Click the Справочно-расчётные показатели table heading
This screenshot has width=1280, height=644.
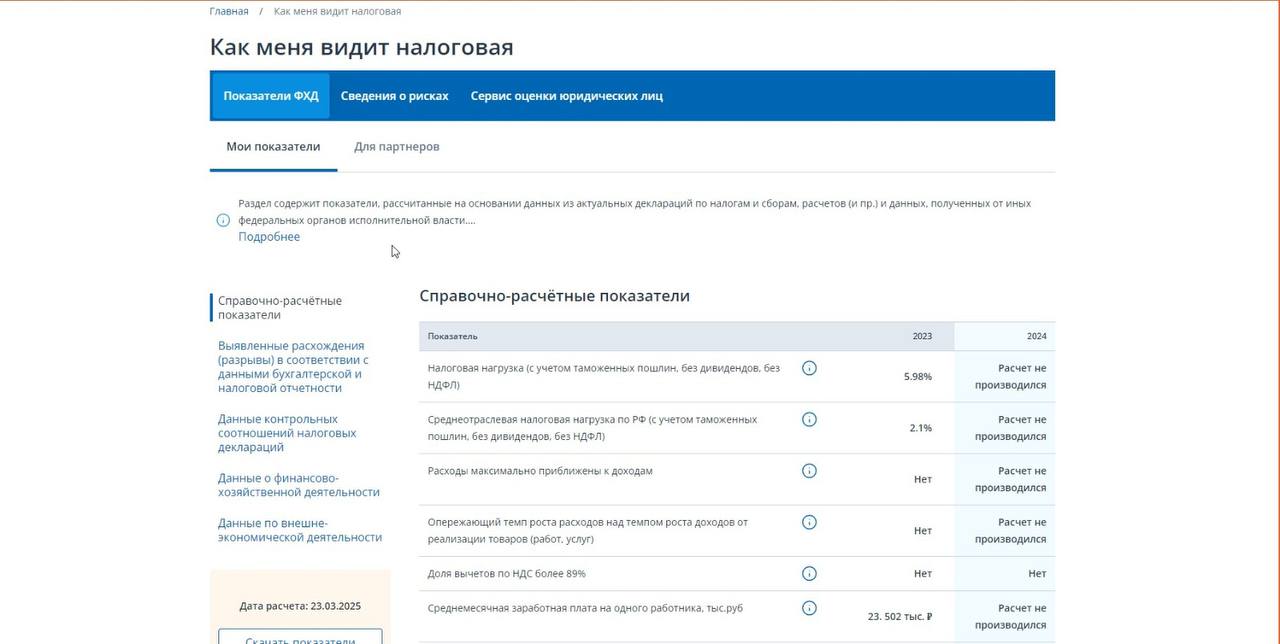point(555,296)
